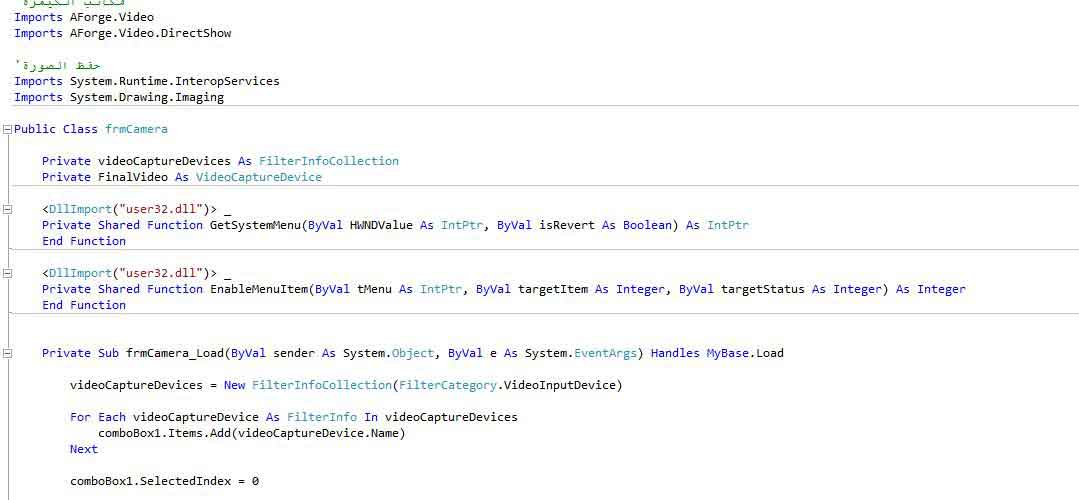Collapse the GetSystemMenu DllImport outline block
Image resolution: width=1079 pixels, height=500 pixels.
coord(8,209)
